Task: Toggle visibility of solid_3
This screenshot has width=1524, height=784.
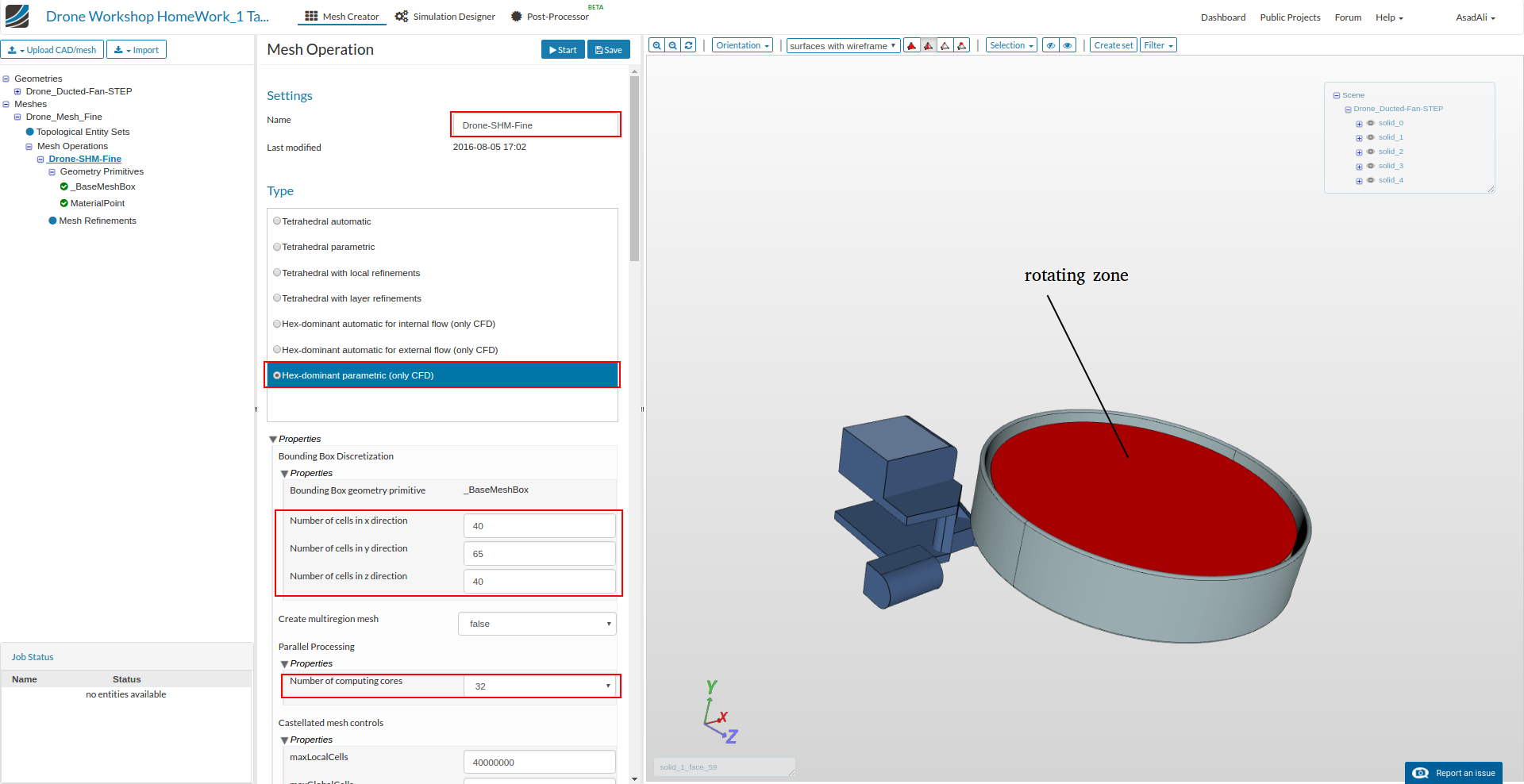Action: (x=1370, y=166)
